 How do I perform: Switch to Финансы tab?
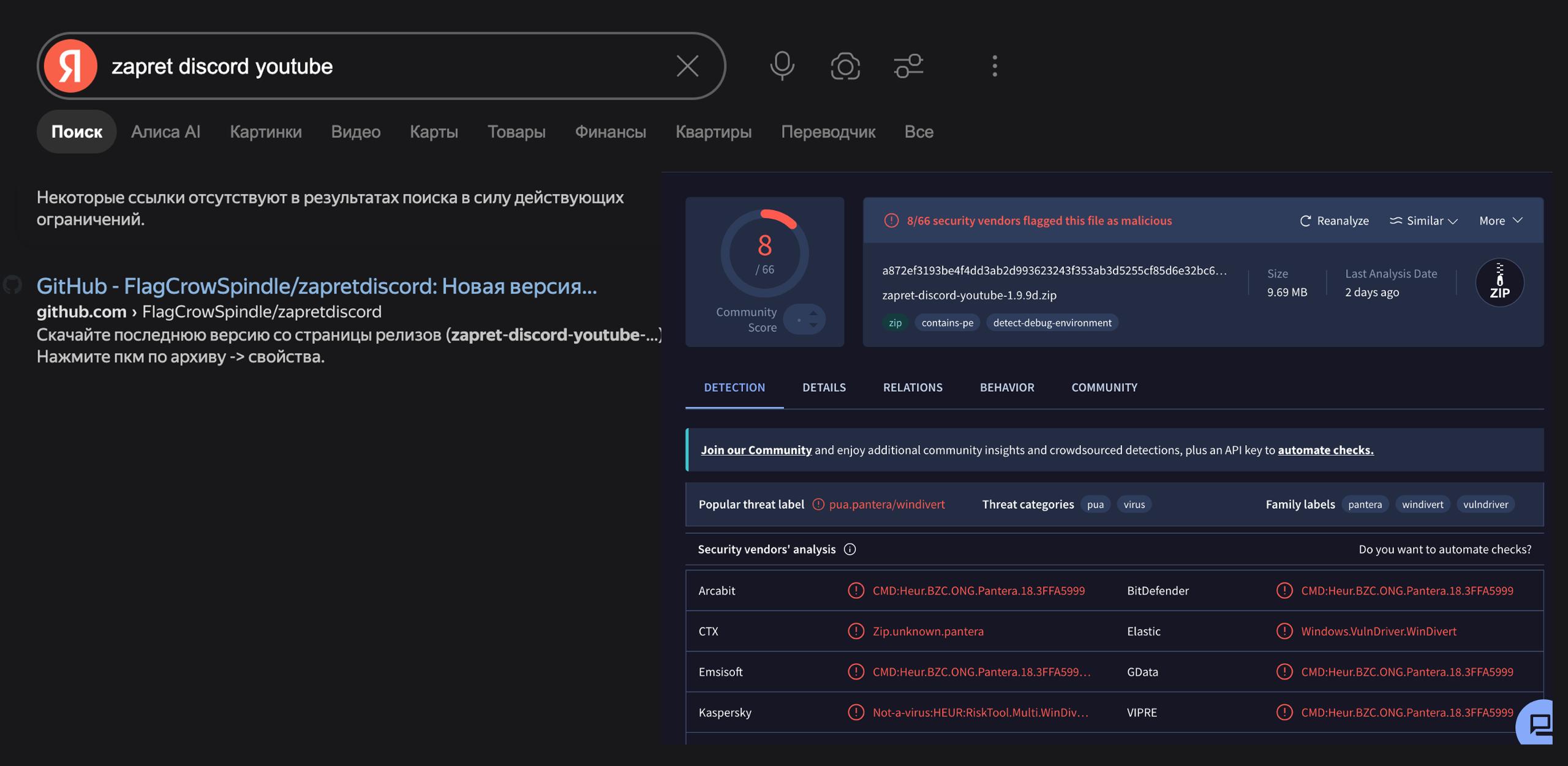click(611, 132)
